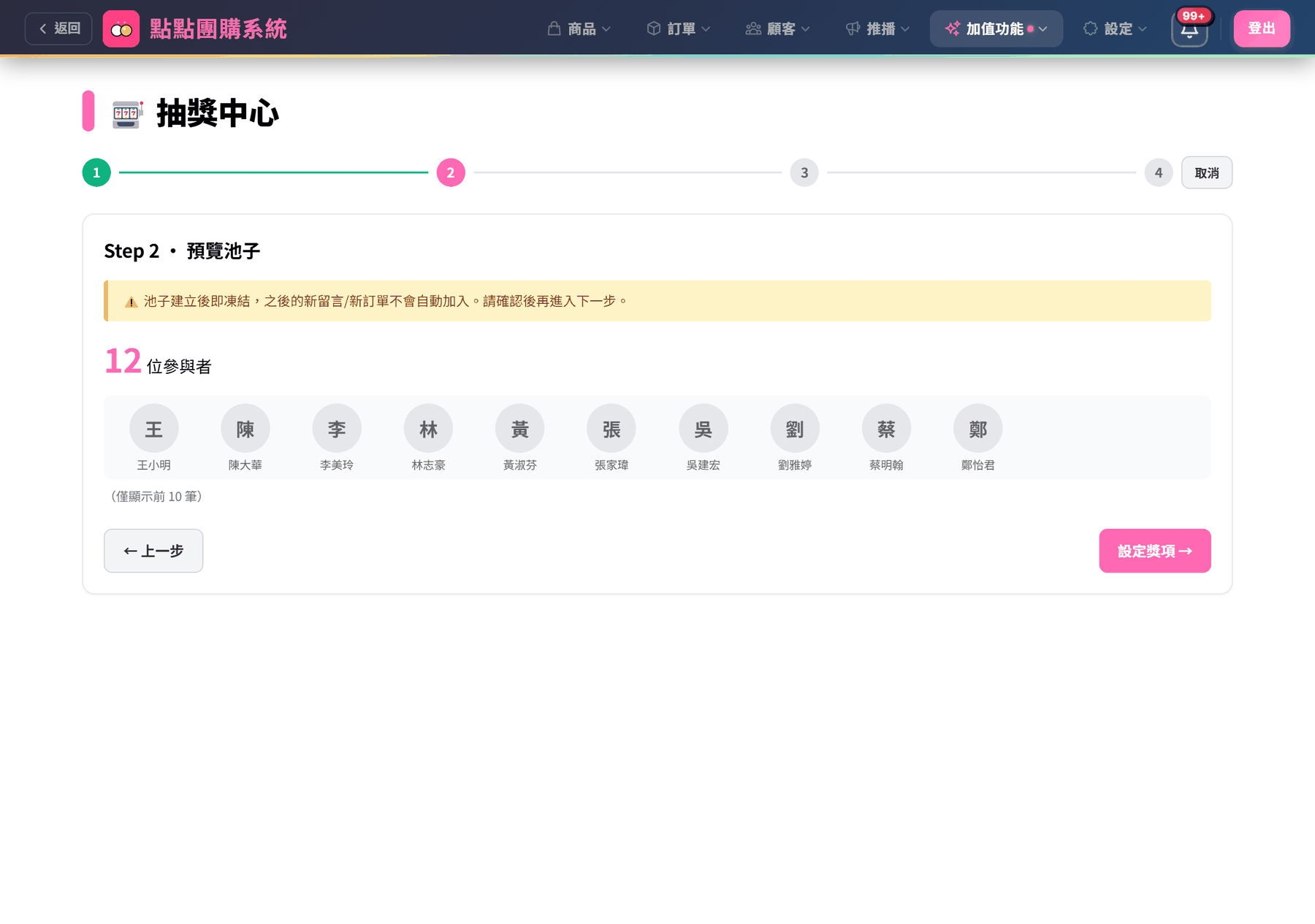Select the 劉 avatar for 劉雅婷
This screenshot has height=924, width=1315.
click(795, 429)
